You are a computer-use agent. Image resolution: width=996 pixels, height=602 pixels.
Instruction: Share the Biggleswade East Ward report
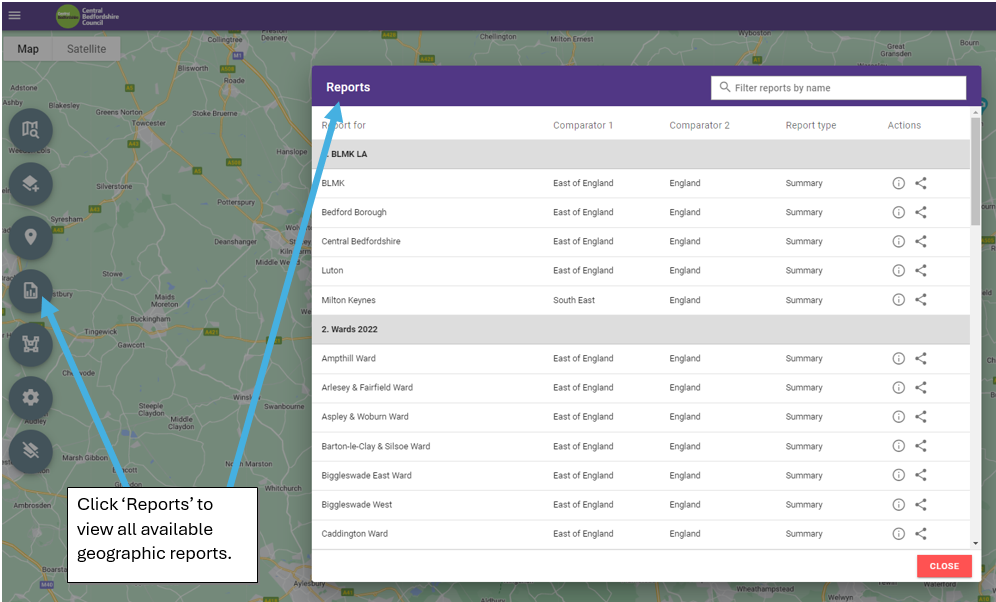(x=920, y=475)
